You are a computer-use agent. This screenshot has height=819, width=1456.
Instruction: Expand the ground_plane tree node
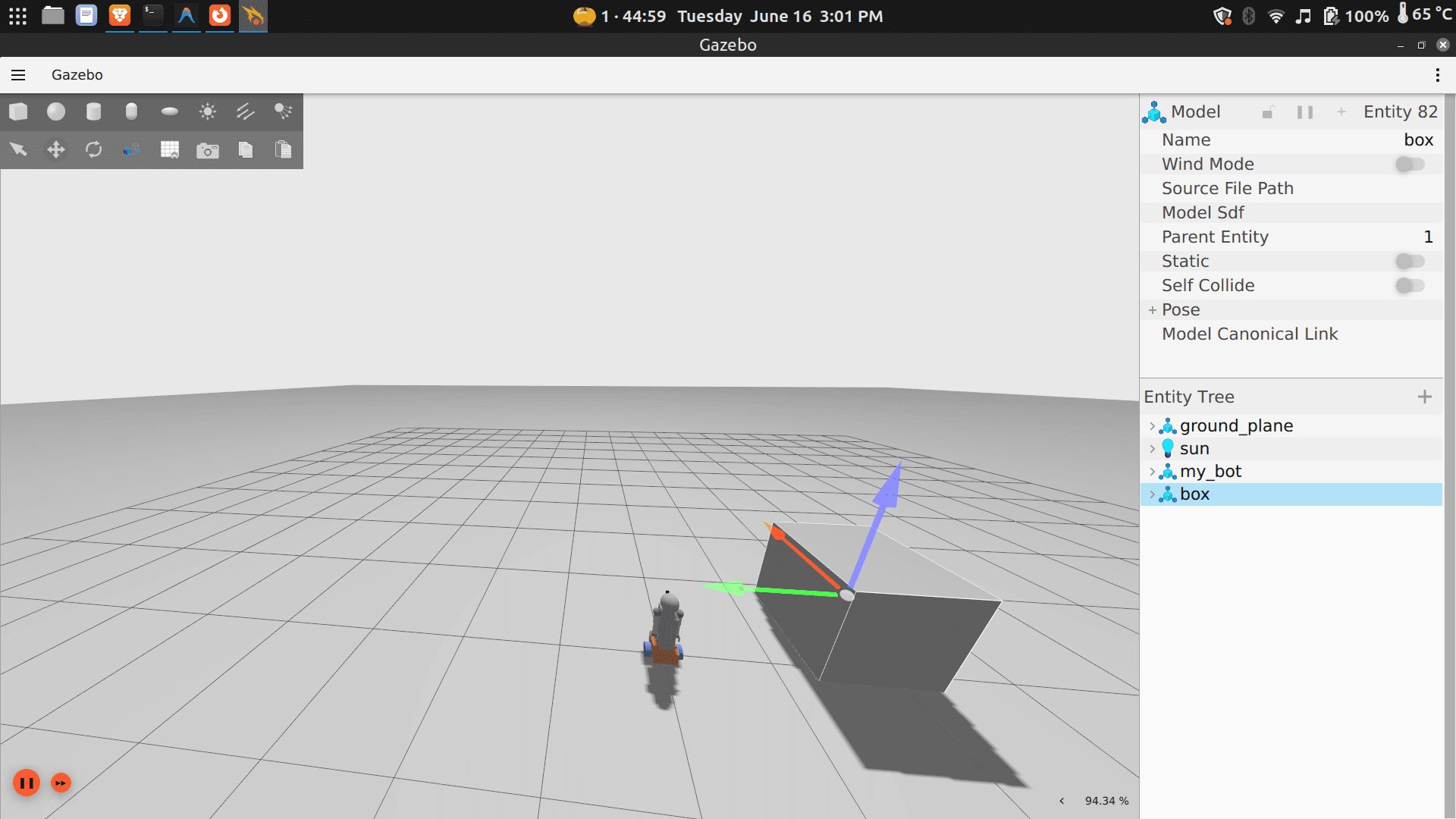(x=1152, y=426)
